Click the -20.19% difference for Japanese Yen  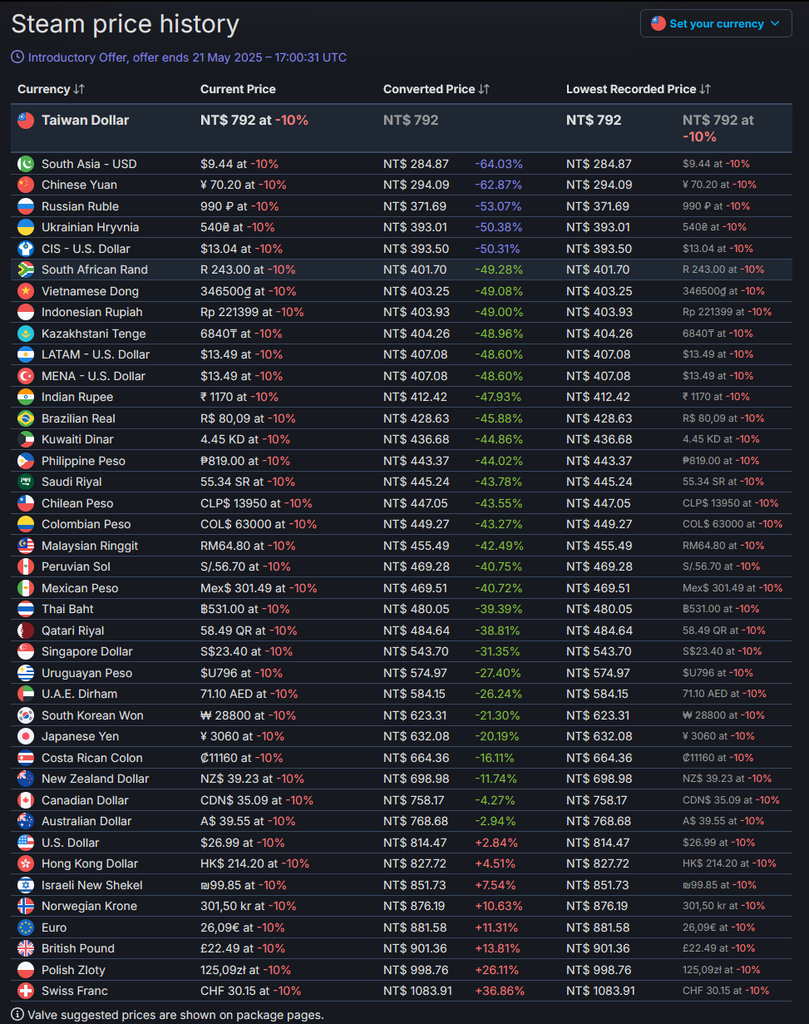497,737
